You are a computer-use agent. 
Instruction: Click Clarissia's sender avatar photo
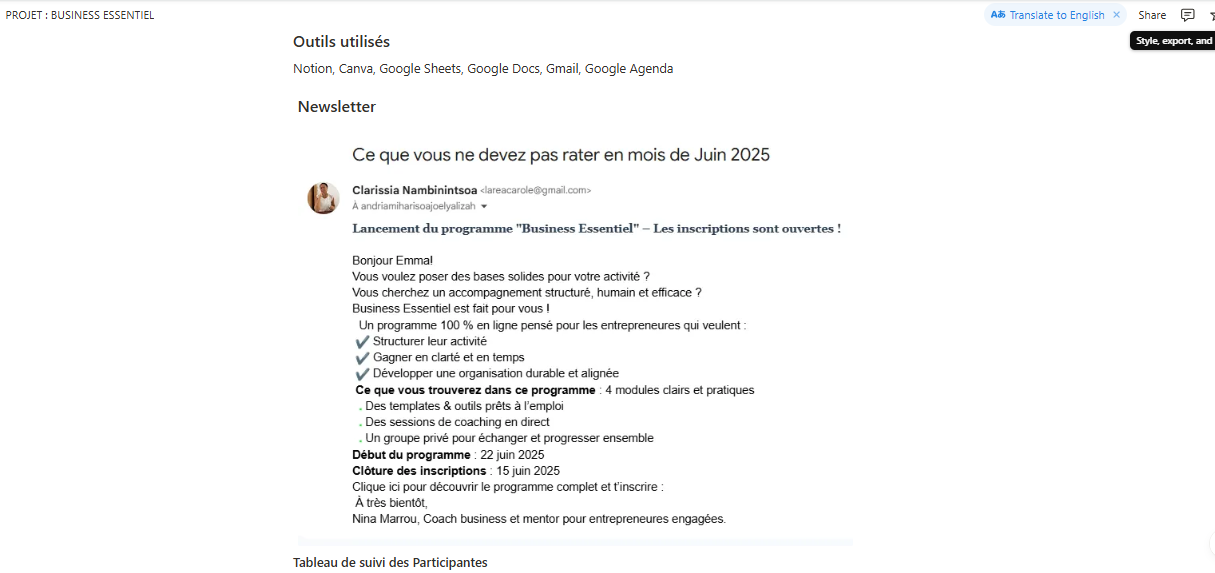click(323, 198)
